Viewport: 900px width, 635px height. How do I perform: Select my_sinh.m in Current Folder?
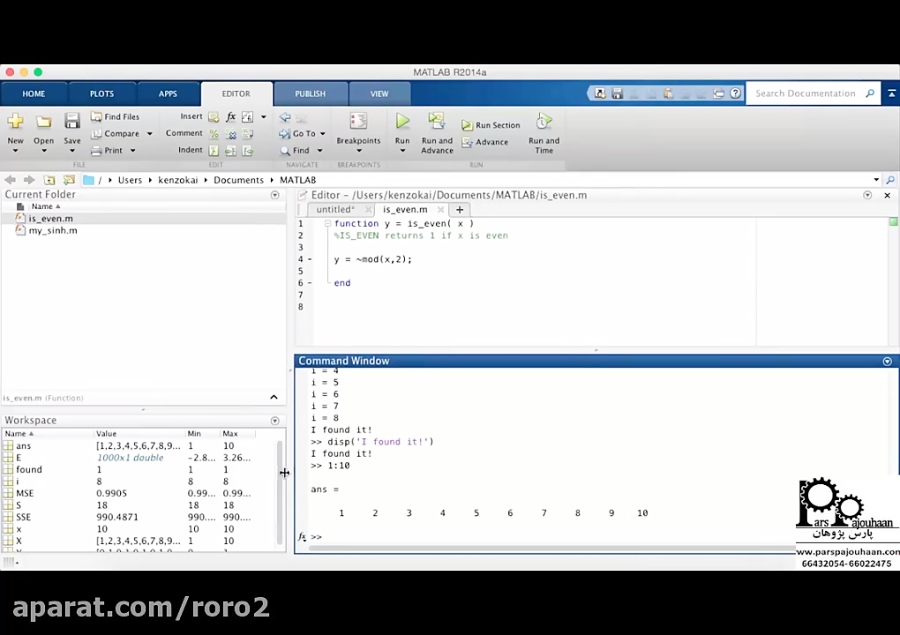[x=53, y=230]
